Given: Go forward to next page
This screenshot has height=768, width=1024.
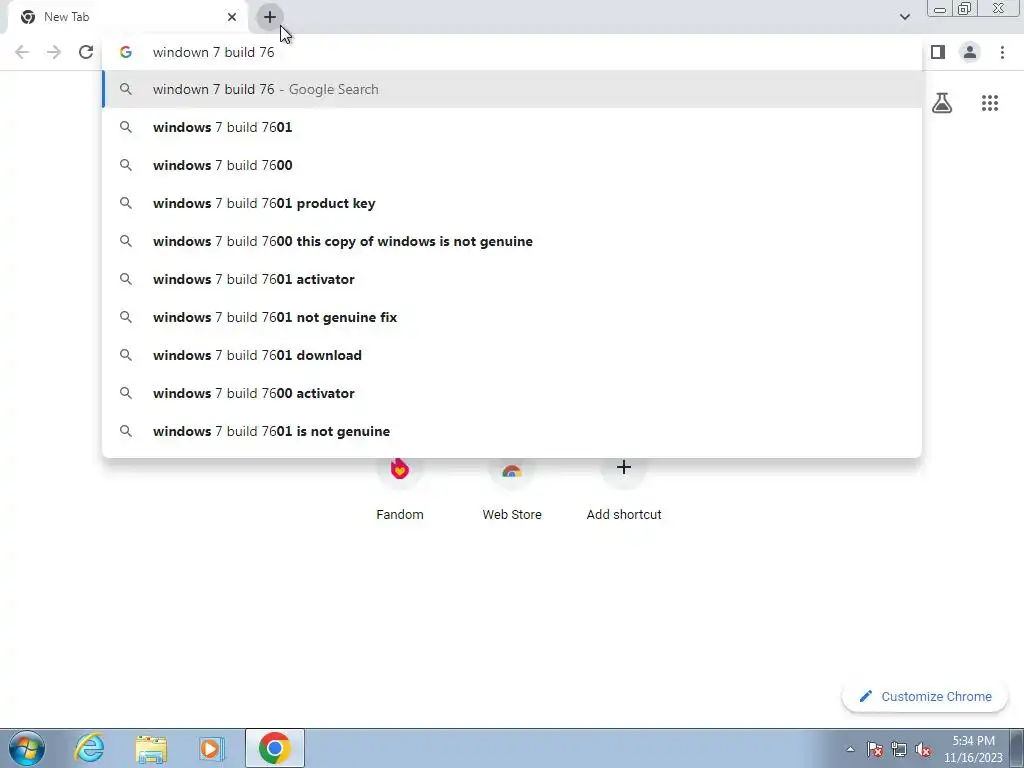Looking at the screenshot, I should tap(54, 52).
